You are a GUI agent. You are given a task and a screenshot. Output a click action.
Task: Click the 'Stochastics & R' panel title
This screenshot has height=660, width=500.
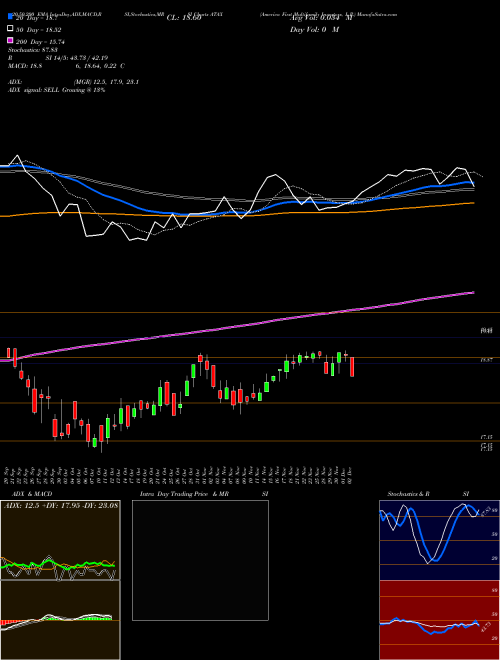click(x=409, y=494)
